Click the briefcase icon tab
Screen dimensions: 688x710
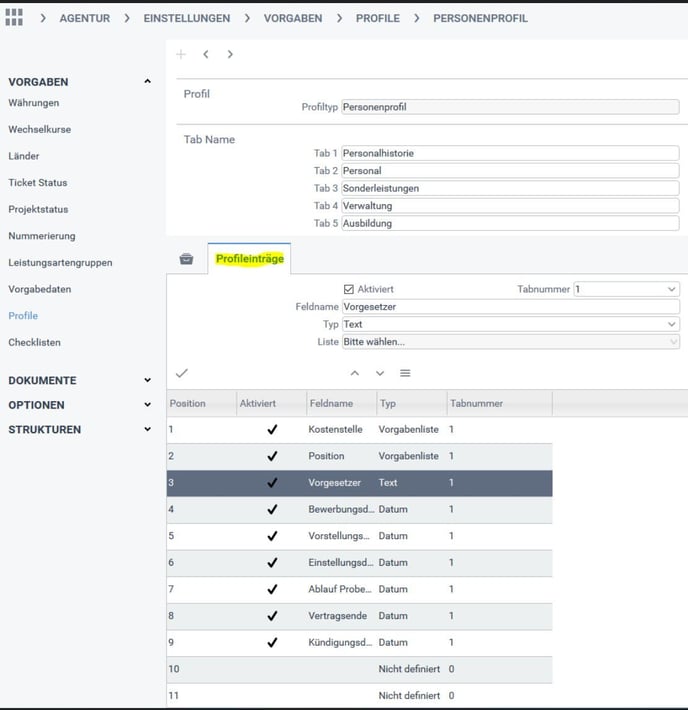[x=186, y=259]
